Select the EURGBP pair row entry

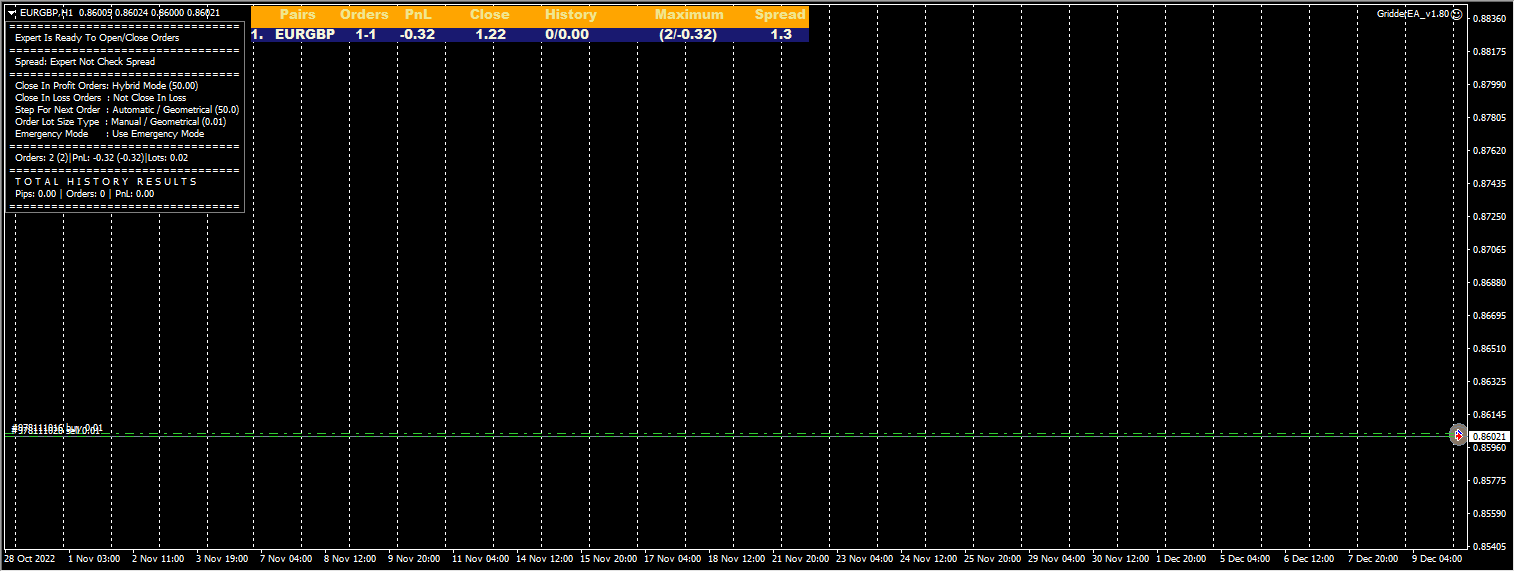coord(305,34)
